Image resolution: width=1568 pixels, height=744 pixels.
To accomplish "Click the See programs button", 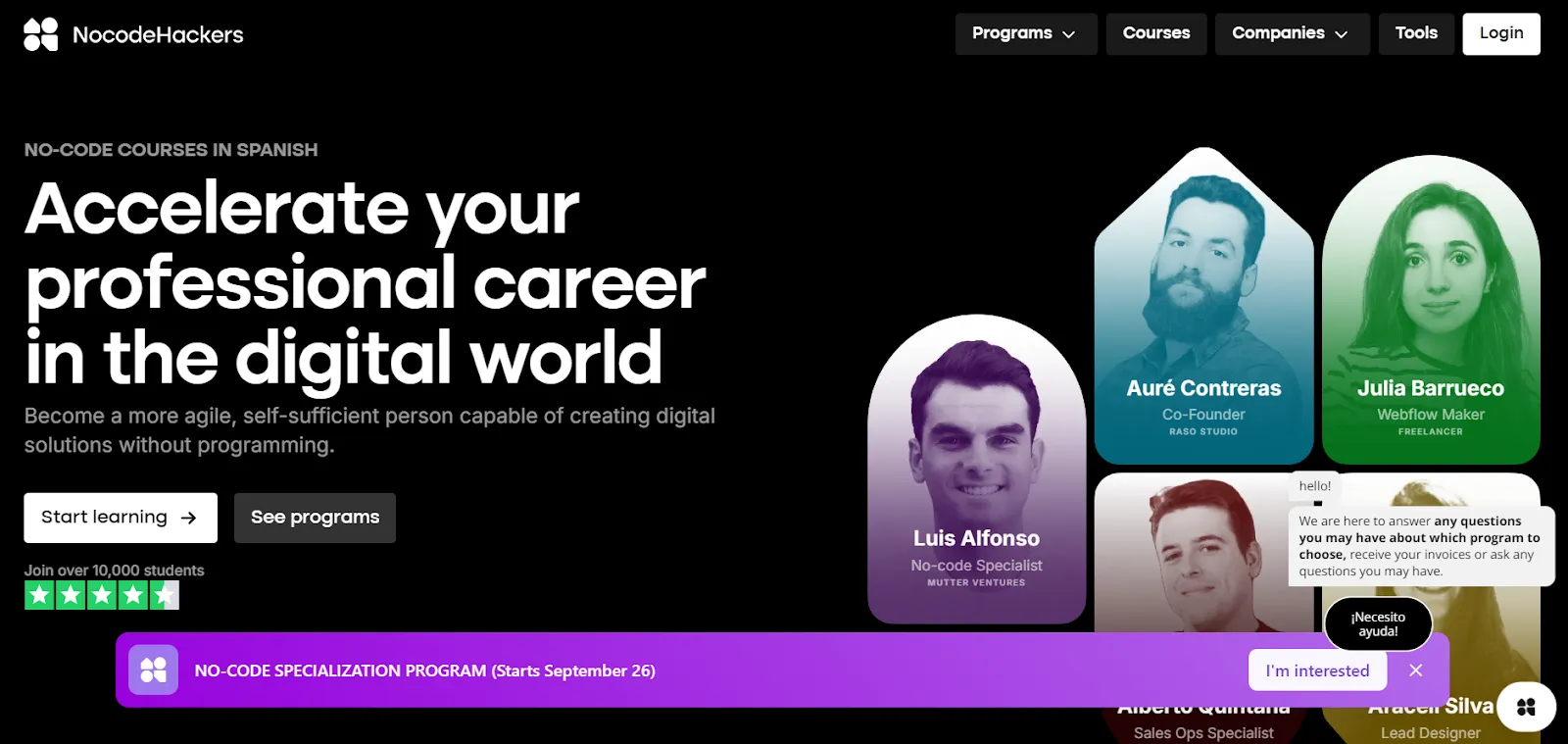I will pyautogui.click(x=315, y=518).
